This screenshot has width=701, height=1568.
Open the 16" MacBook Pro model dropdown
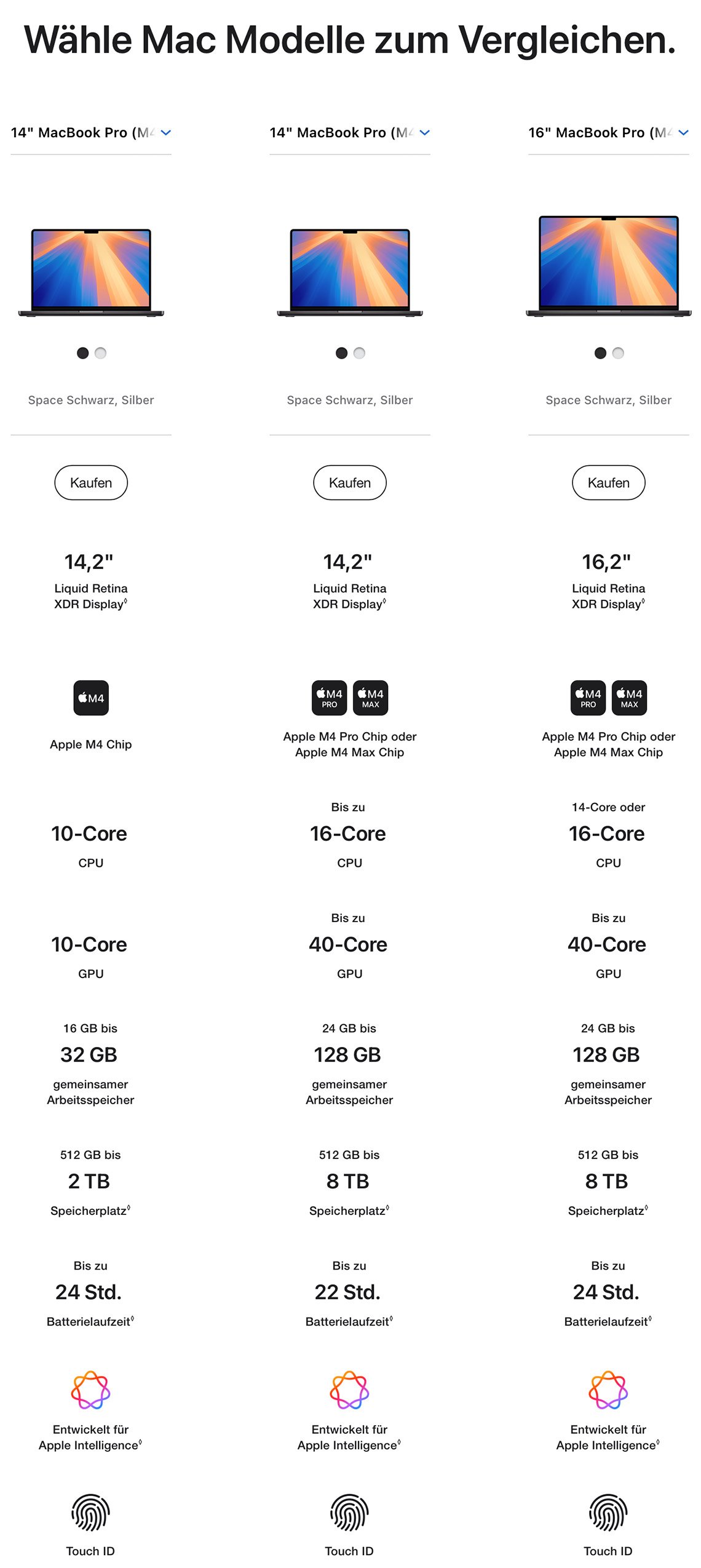[x=609, y=132]
